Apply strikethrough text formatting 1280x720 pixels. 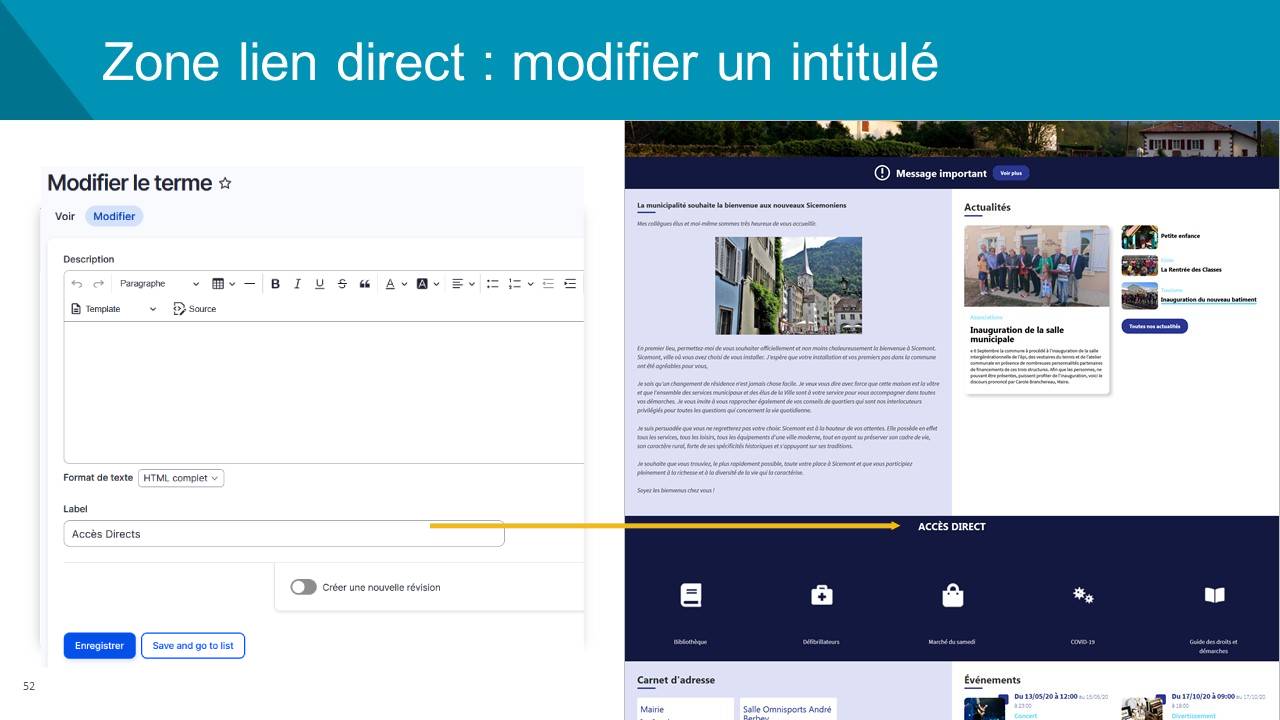[x=342, y=284]
